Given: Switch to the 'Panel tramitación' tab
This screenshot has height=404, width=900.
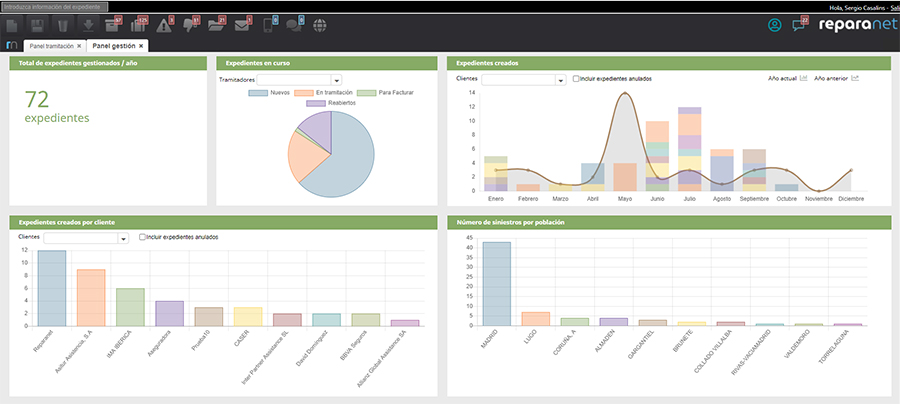Looking at the screenshot, I should click(52, 45).
